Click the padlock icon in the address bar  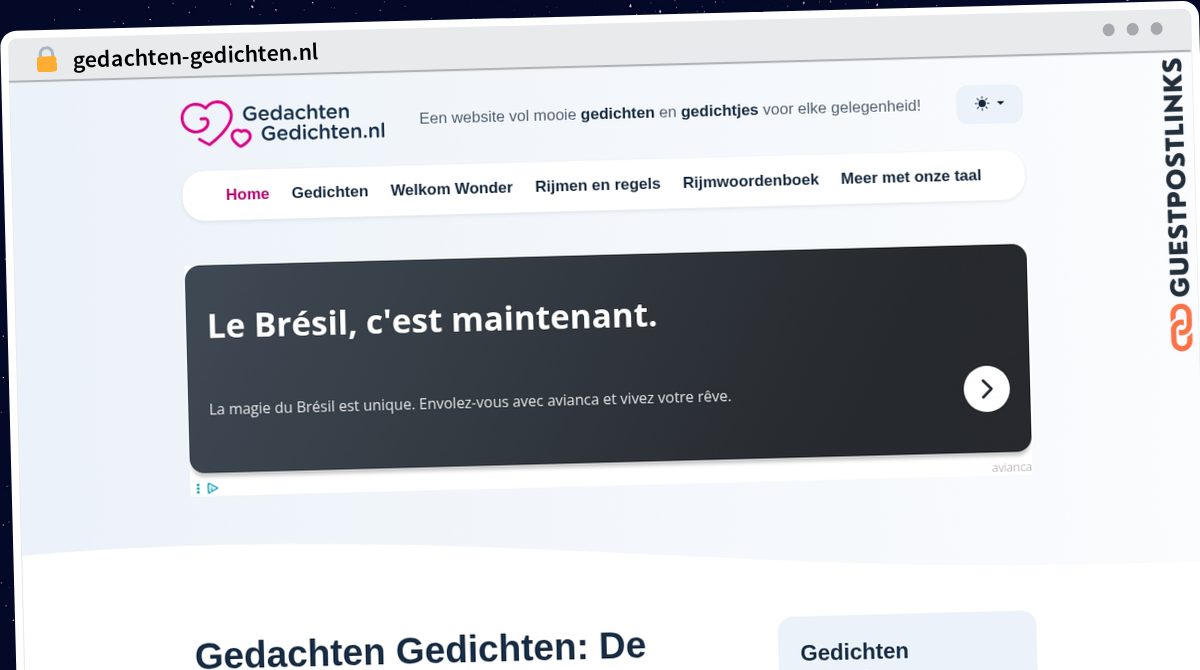(46, 60)
